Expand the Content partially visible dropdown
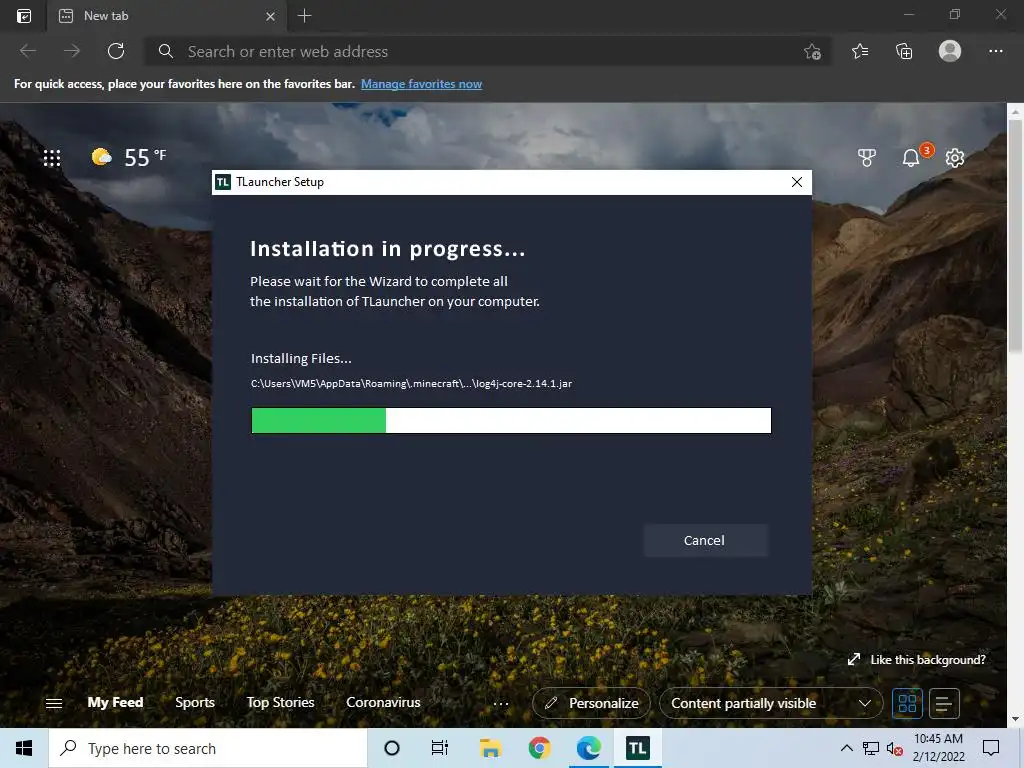 pyautogui.click(x=771, y=703)
